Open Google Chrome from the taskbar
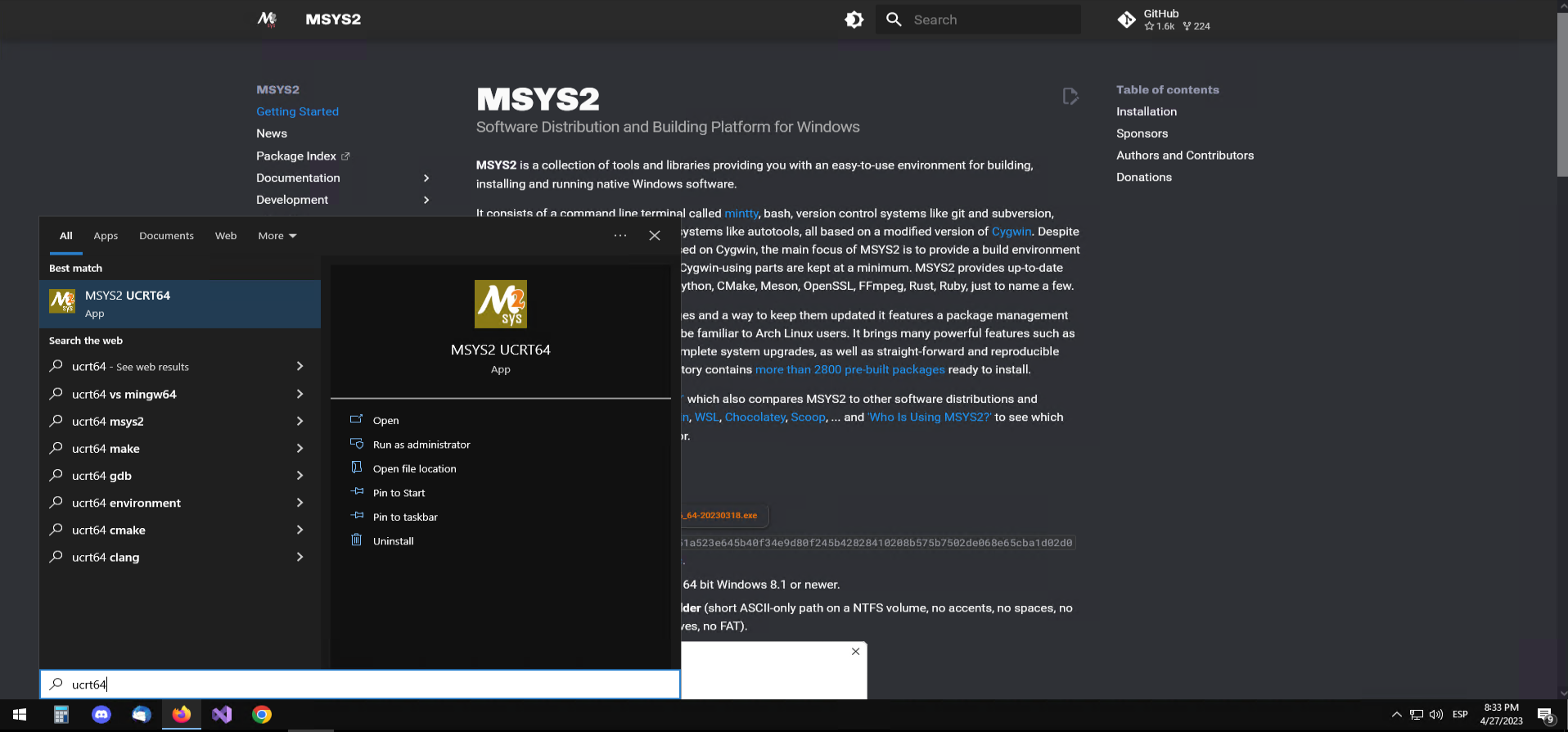Viewport: 1568px width, 732px height. 262,715
